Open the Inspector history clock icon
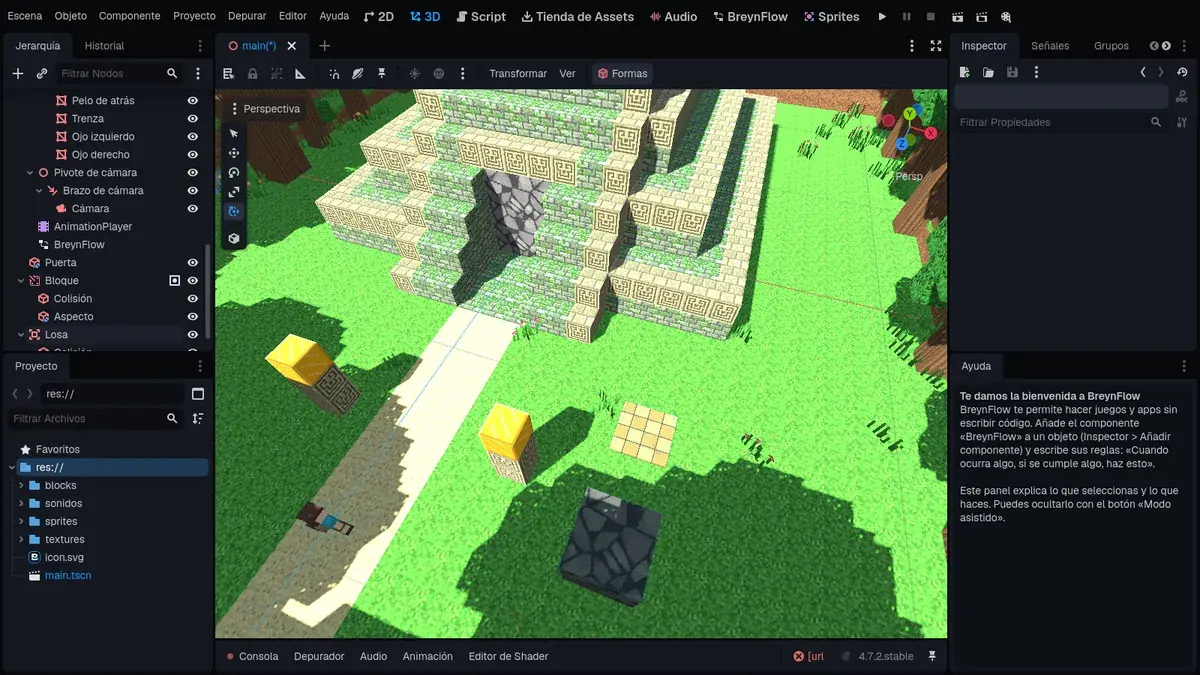The height and width of the screenshot is (675, 1200). click(x=1183, y=72)
